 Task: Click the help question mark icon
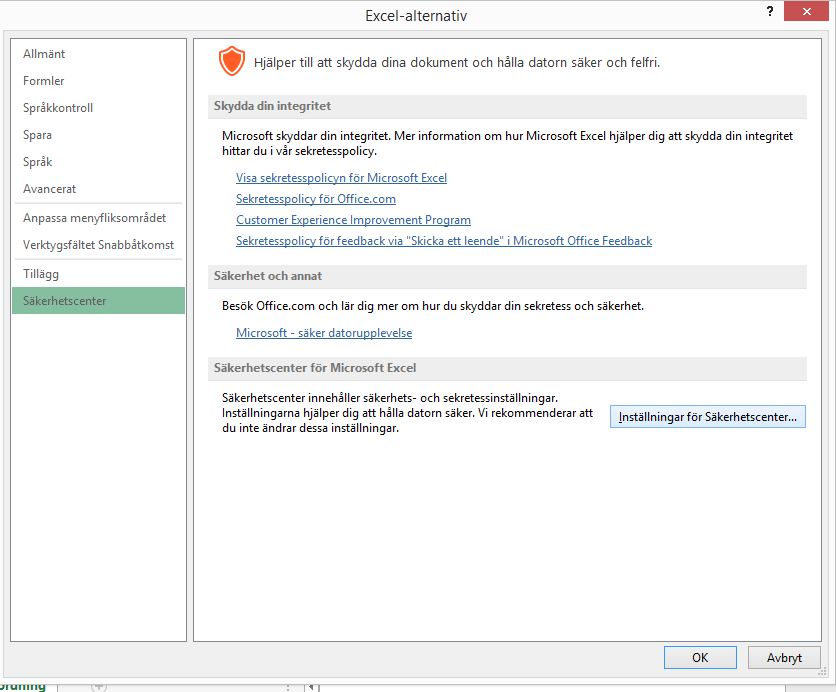(770, 11)
